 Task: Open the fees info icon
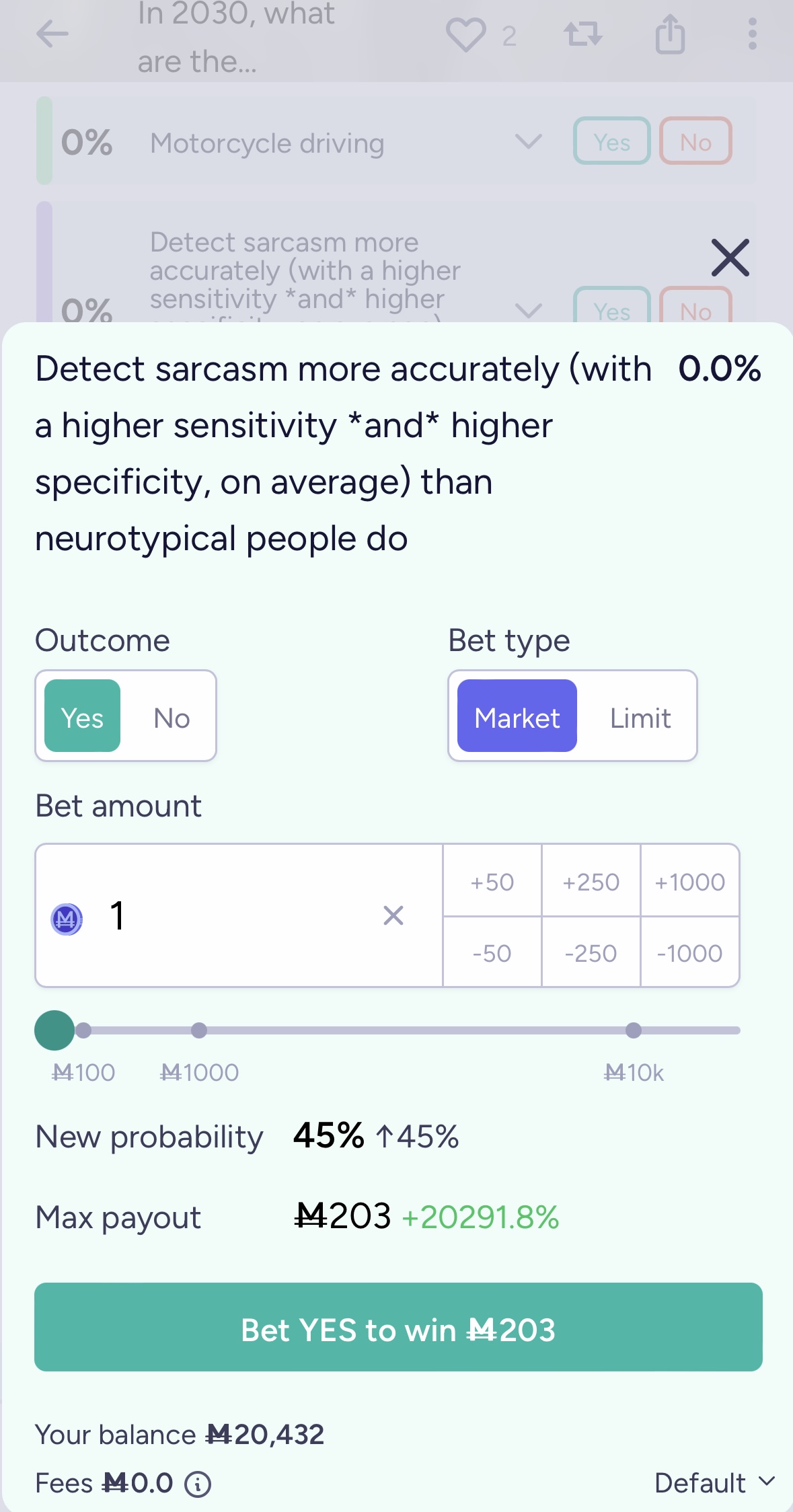pyautogui.click(x=198, y=1484)
